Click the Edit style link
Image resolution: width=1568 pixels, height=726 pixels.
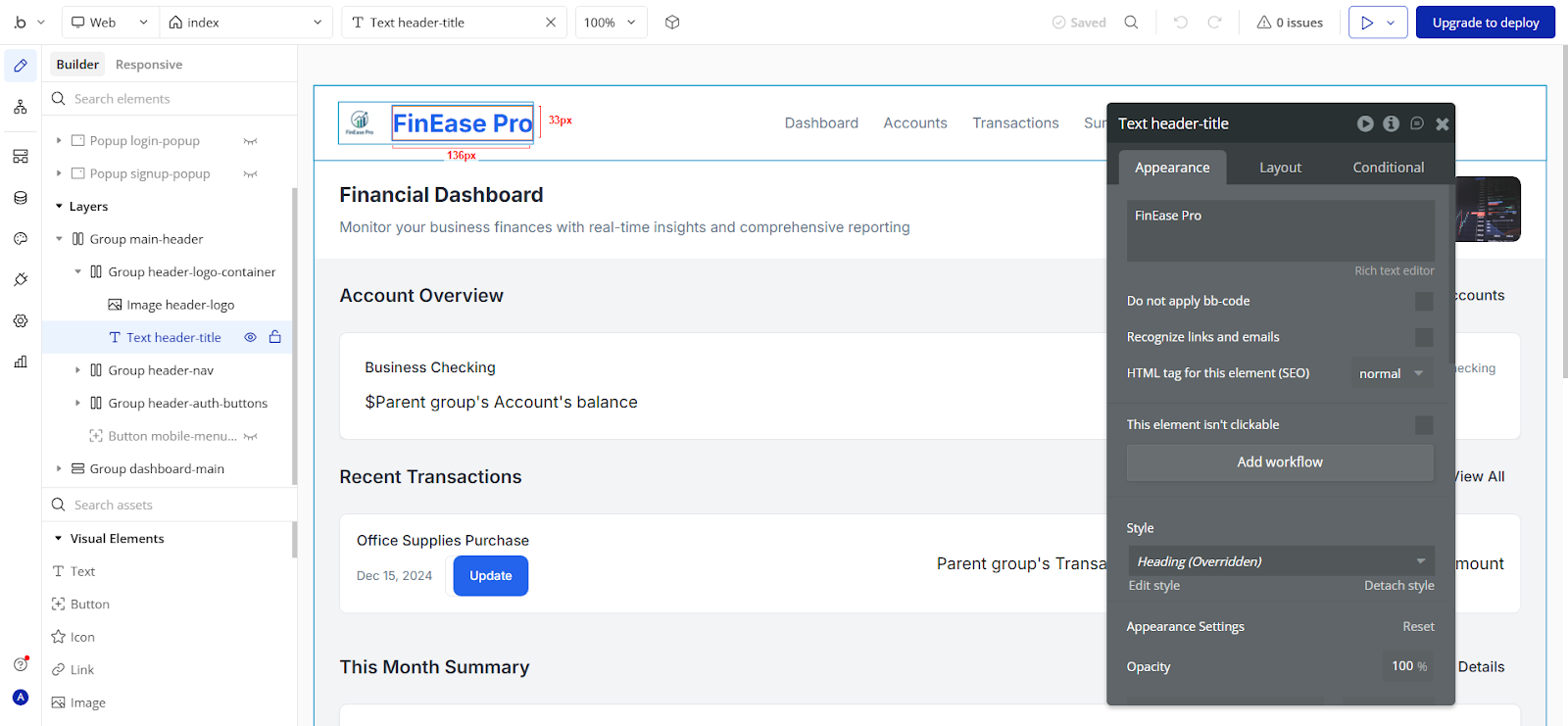pyautogui.click(x=1153, y=585)
